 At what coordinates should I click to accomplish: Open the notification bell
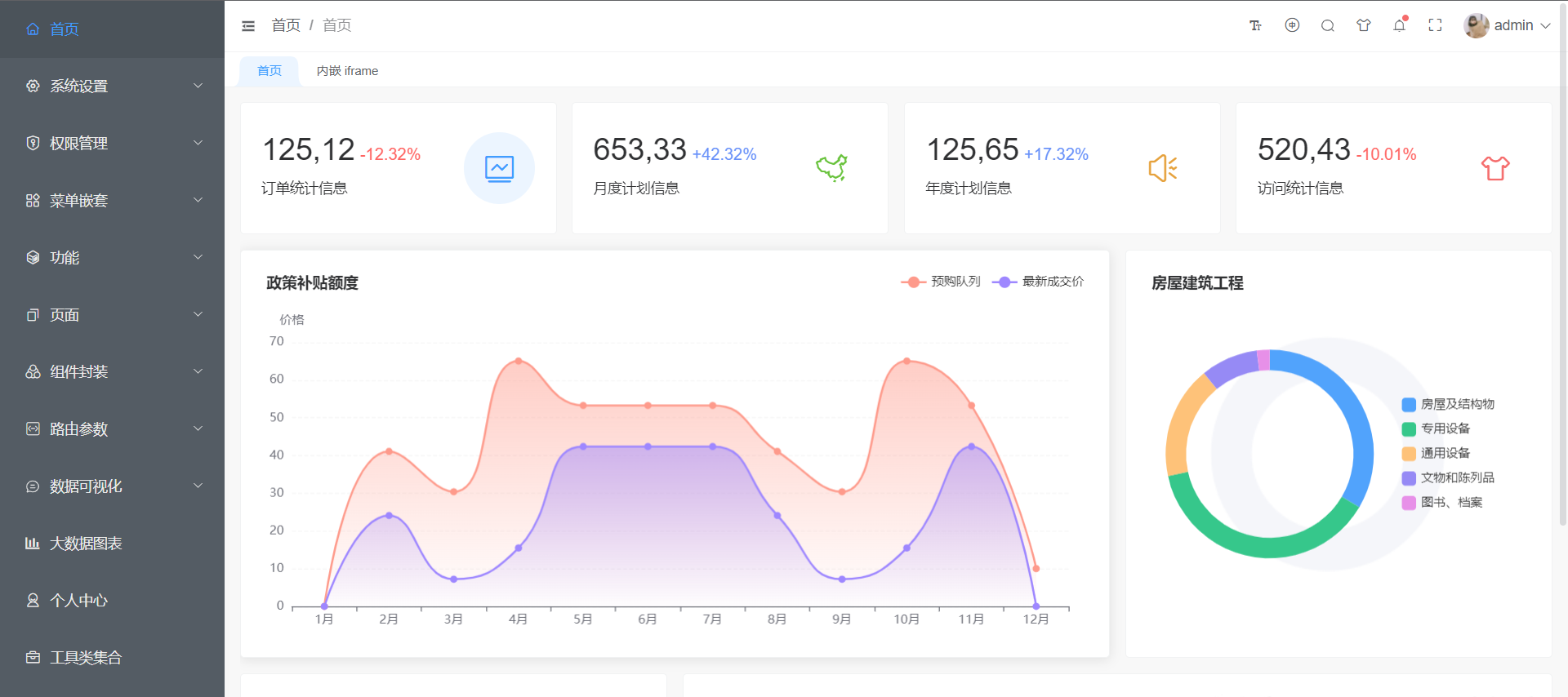pos(1400,25)
